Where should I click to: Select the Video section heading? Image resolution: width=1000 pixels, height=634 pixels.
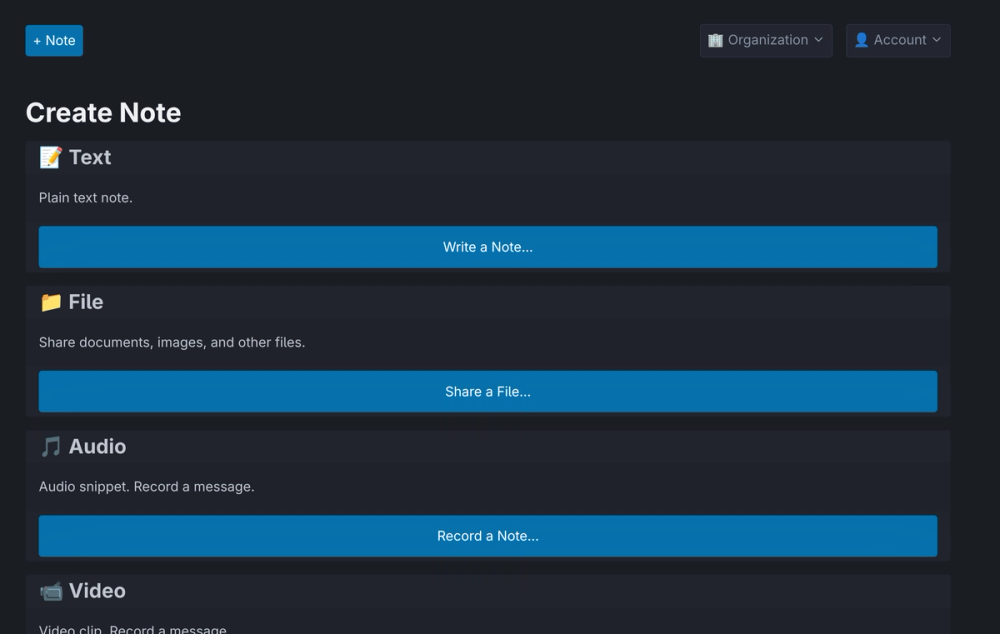point(97,591)
